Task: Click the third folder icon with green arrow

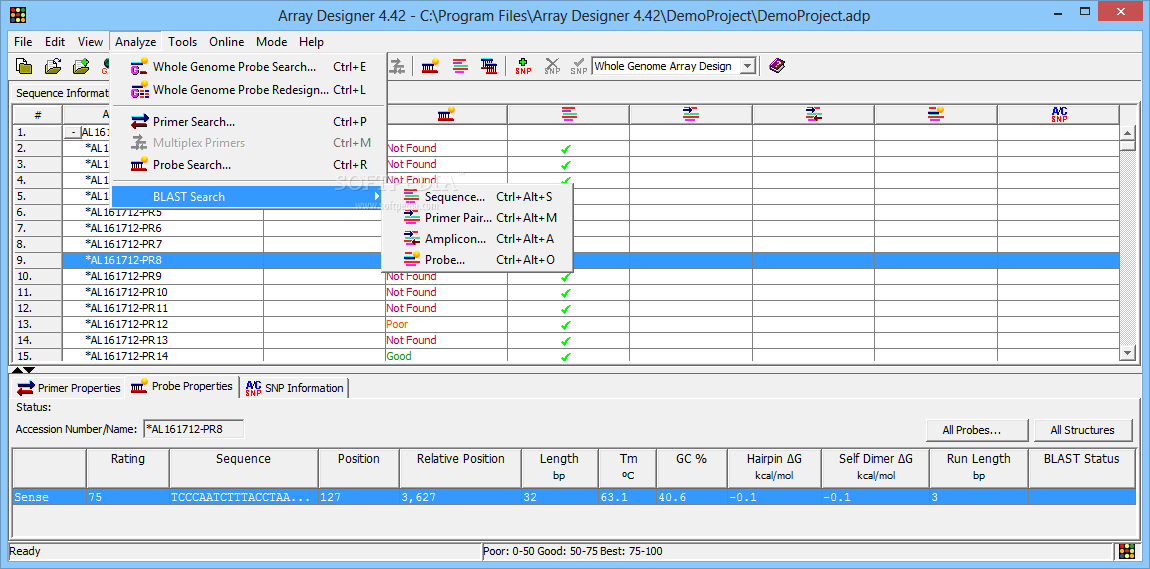Action: coord(81,67)
